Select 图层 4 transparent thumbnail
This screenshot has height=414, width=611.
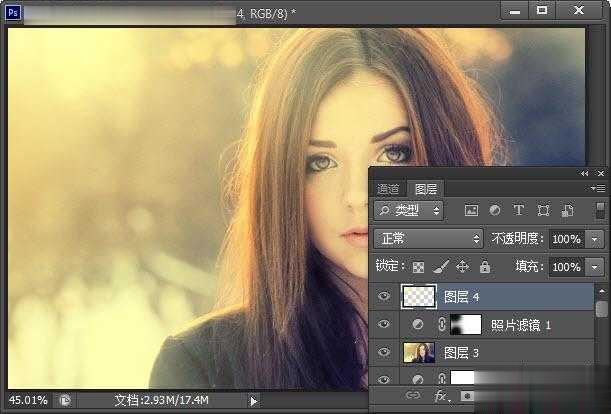click(419, 296)
